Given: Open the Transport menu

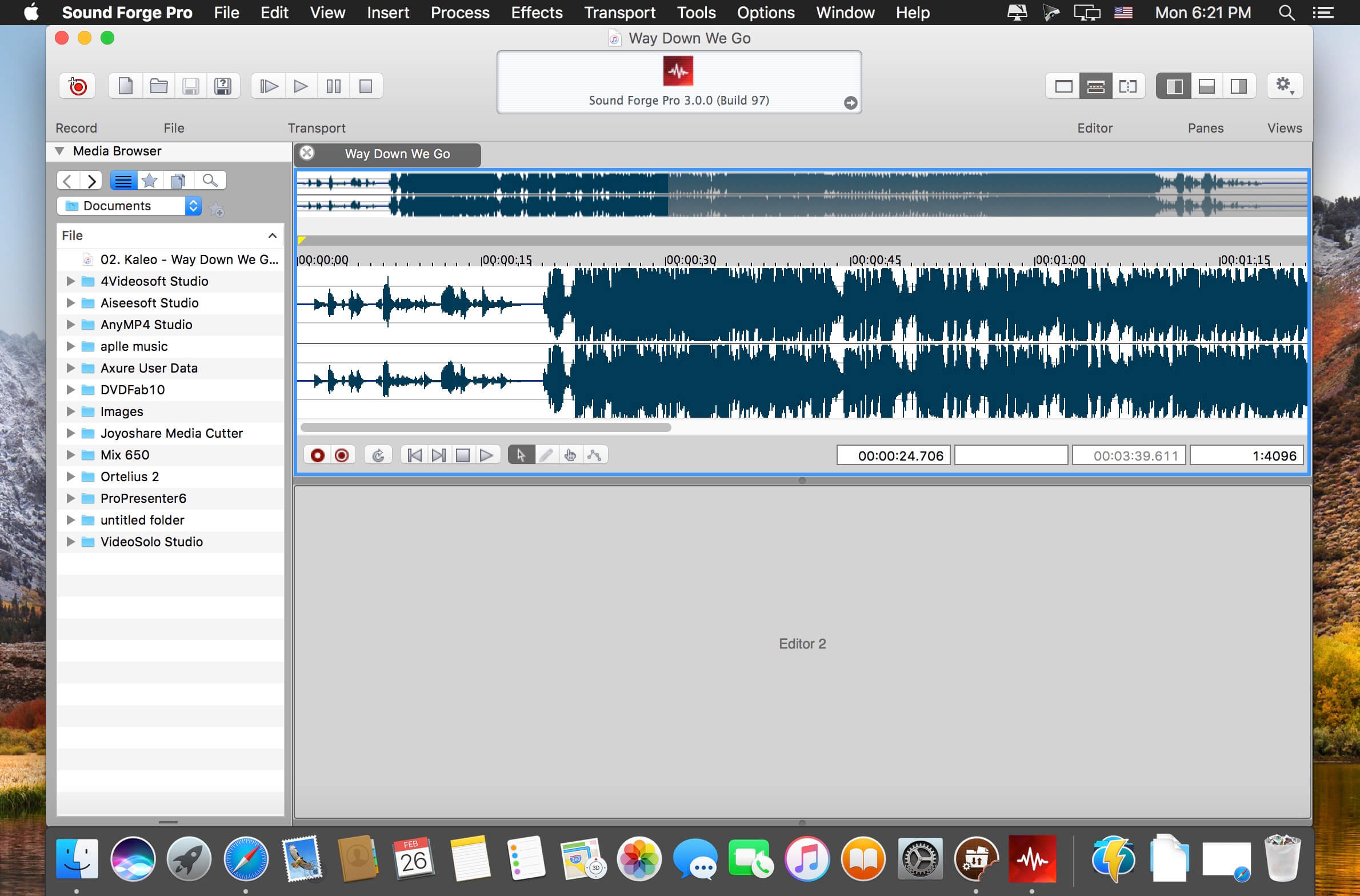Looking at the screenshot, I should point(620,13).
